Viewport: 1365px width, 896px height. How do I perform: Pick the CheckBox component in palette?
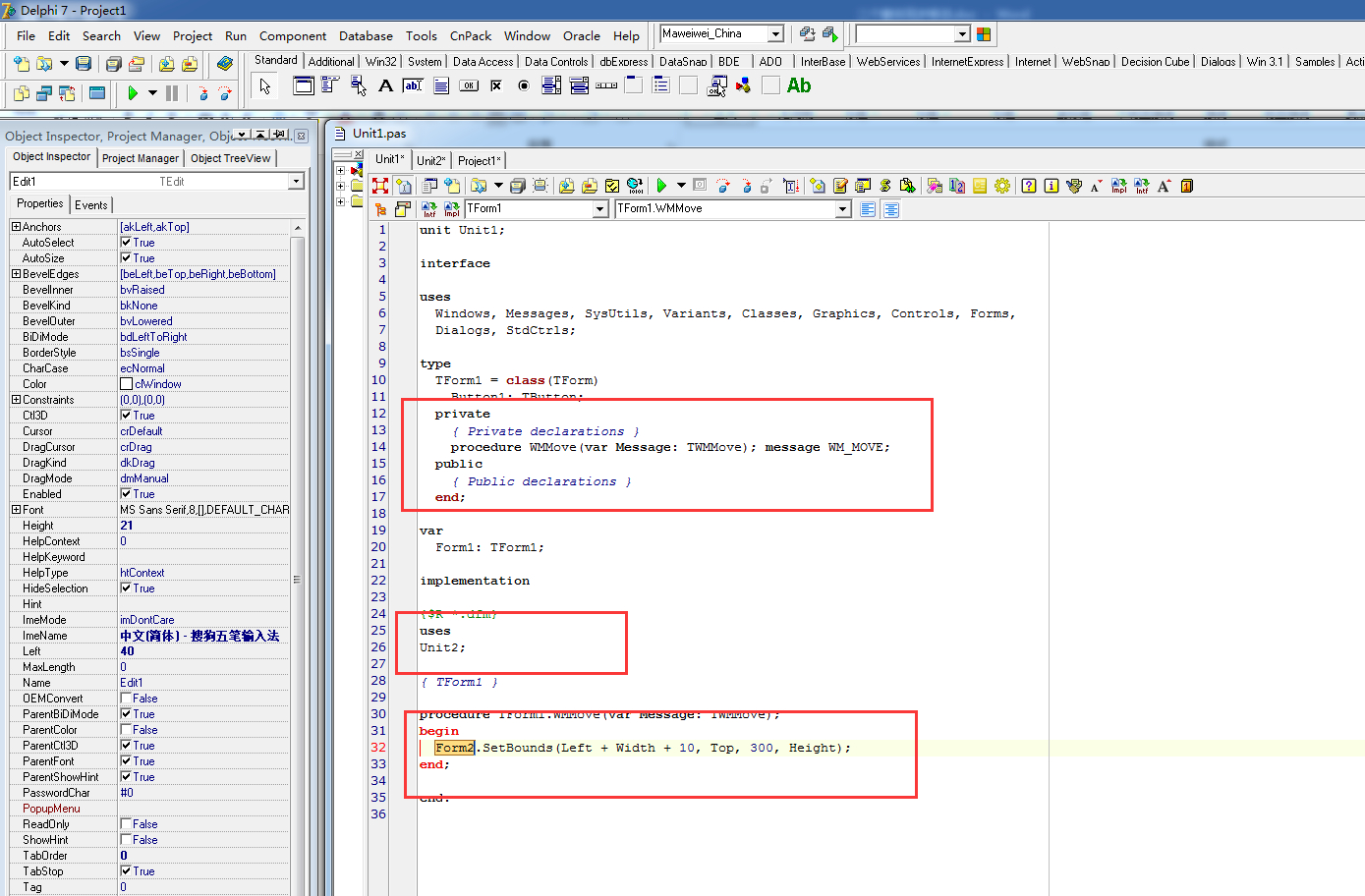pyautogui.click(x=496, y=85)
